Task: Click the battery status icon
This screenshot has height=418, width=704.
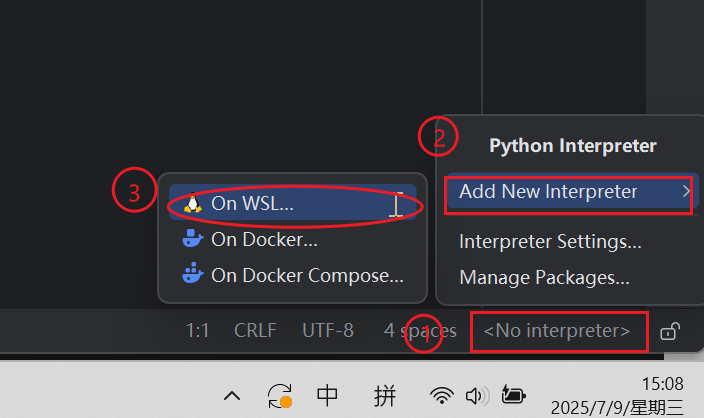Action: pyautogui.click(x=512, y=396)
